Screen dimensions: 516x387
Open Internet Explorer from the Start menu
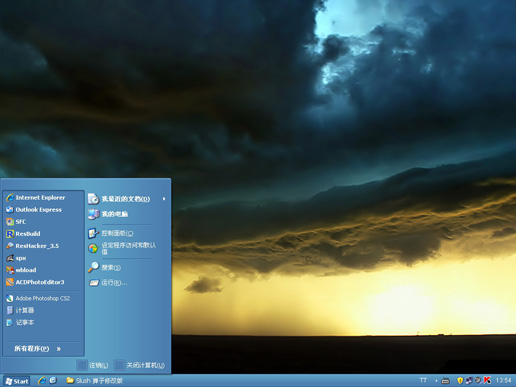(x=36, y=197)
